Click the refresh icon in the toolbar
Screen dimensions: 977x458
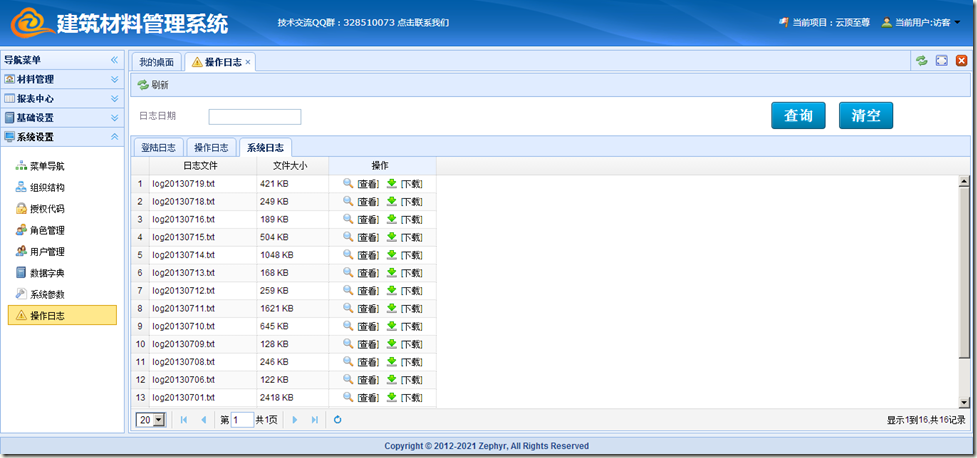tap(143, 85)
